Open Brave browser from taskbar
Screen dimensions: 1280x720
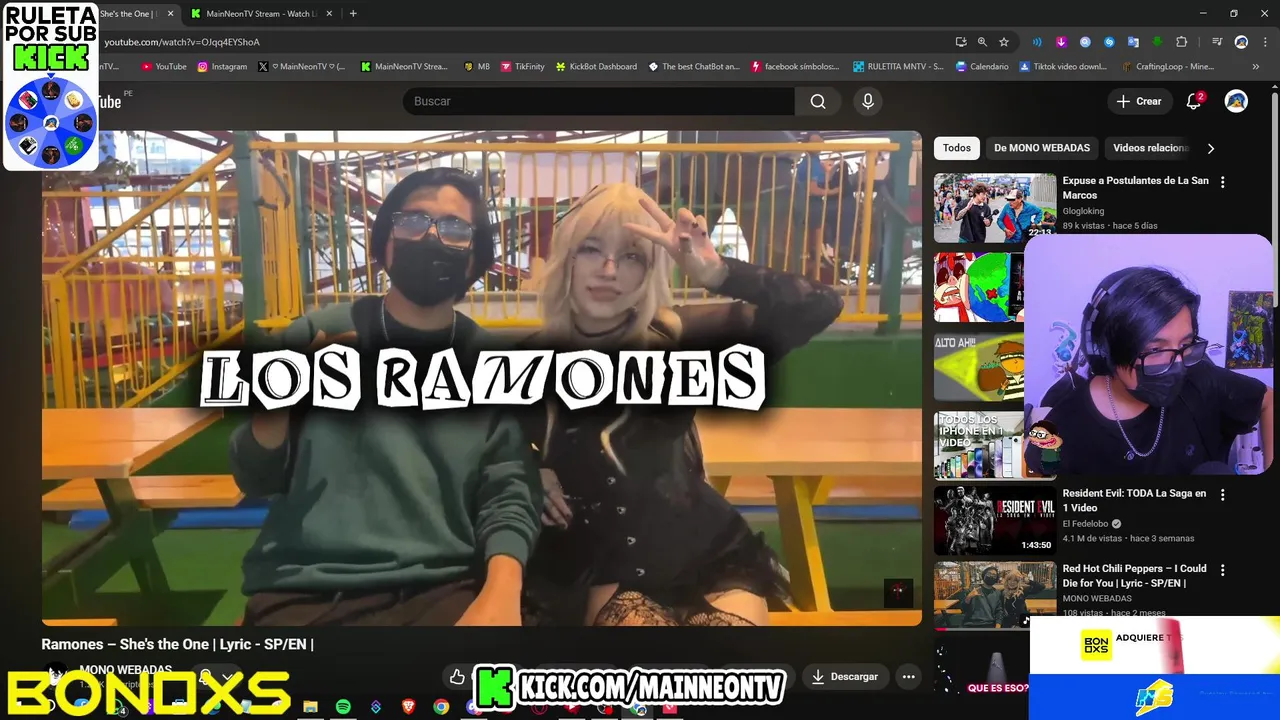pyautogui.click(x=408, y=707)
